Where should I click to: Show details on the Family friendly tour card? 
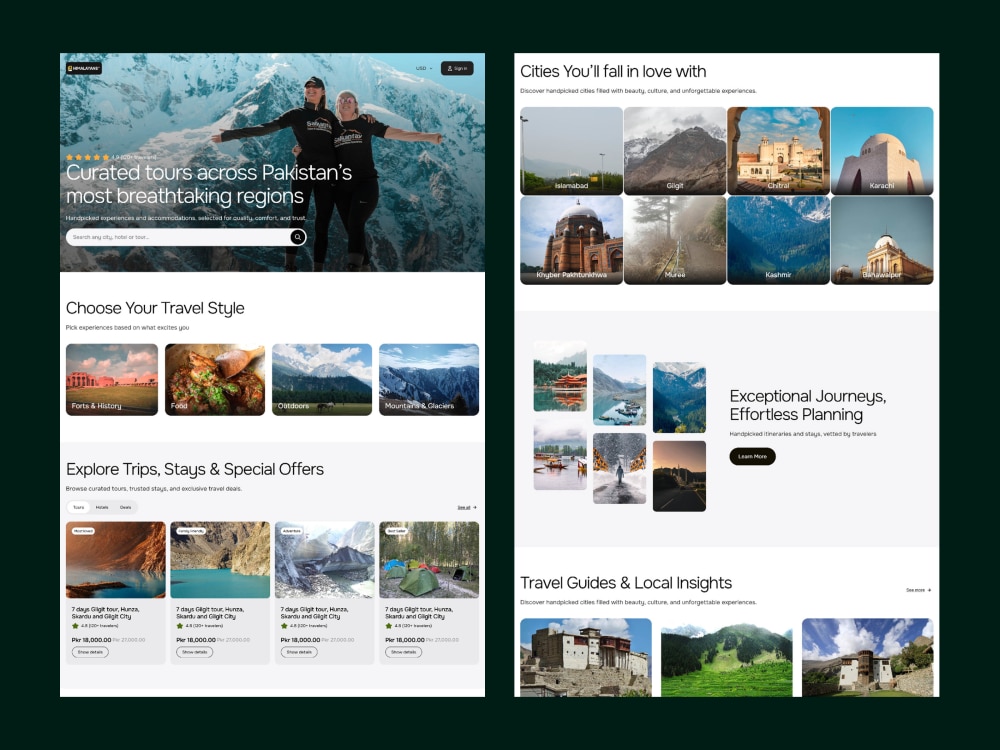(195, 652)
